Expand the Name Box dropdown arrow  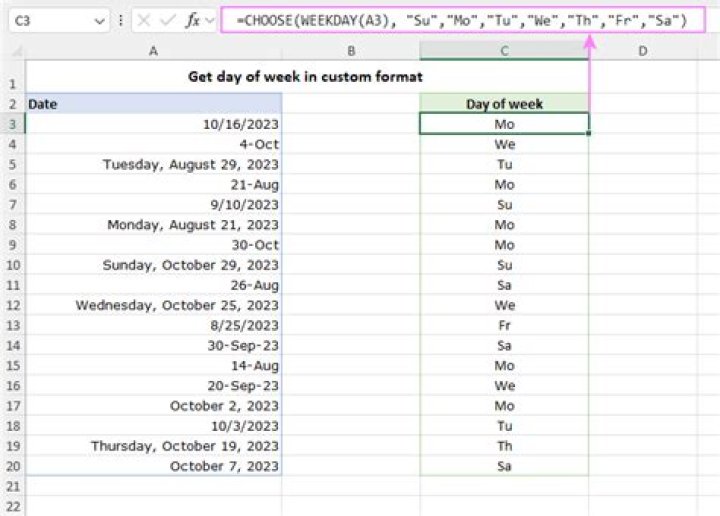[x=99, y=20]
